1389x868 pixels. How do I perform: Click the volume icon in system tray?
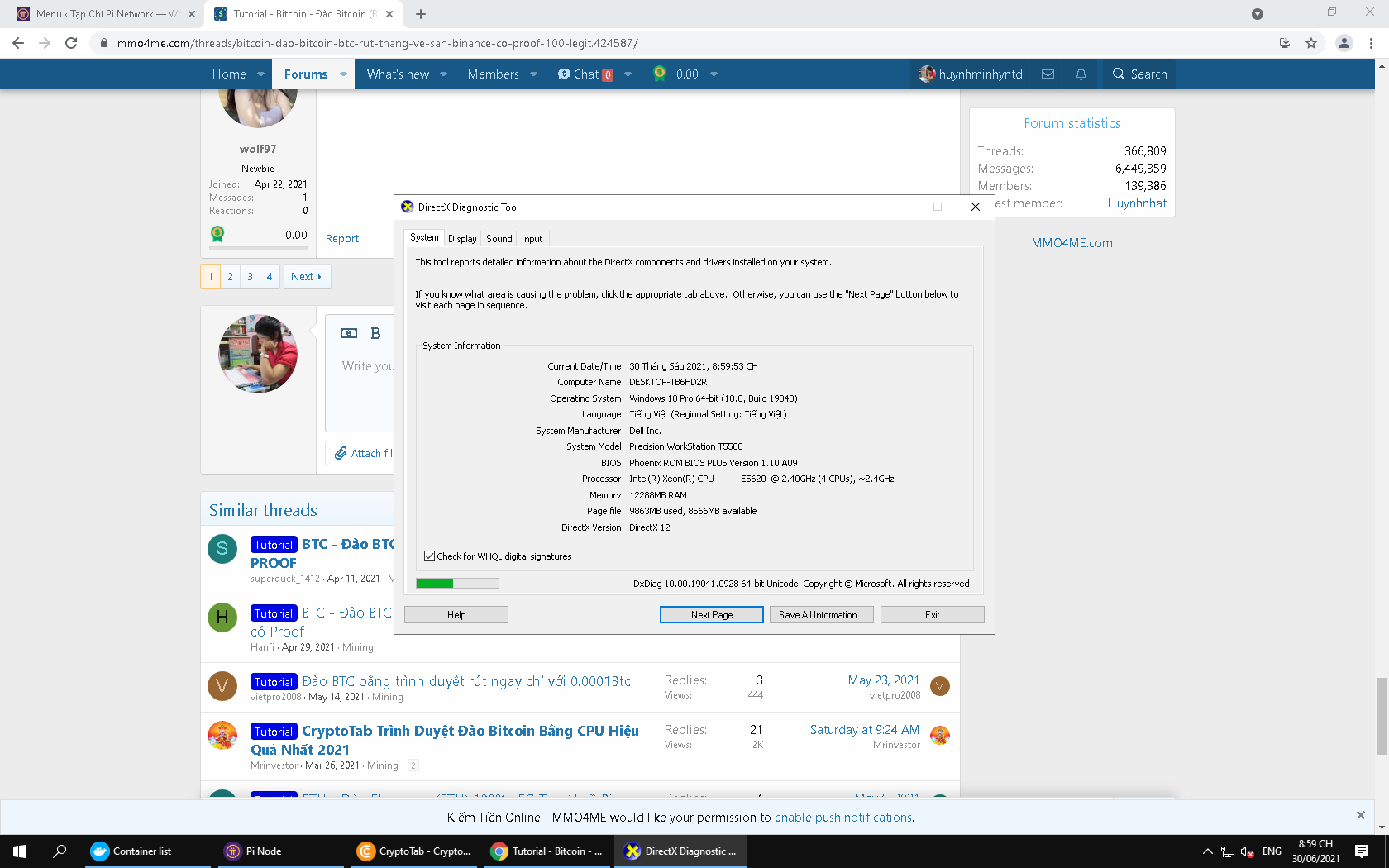pos(1248,851)
